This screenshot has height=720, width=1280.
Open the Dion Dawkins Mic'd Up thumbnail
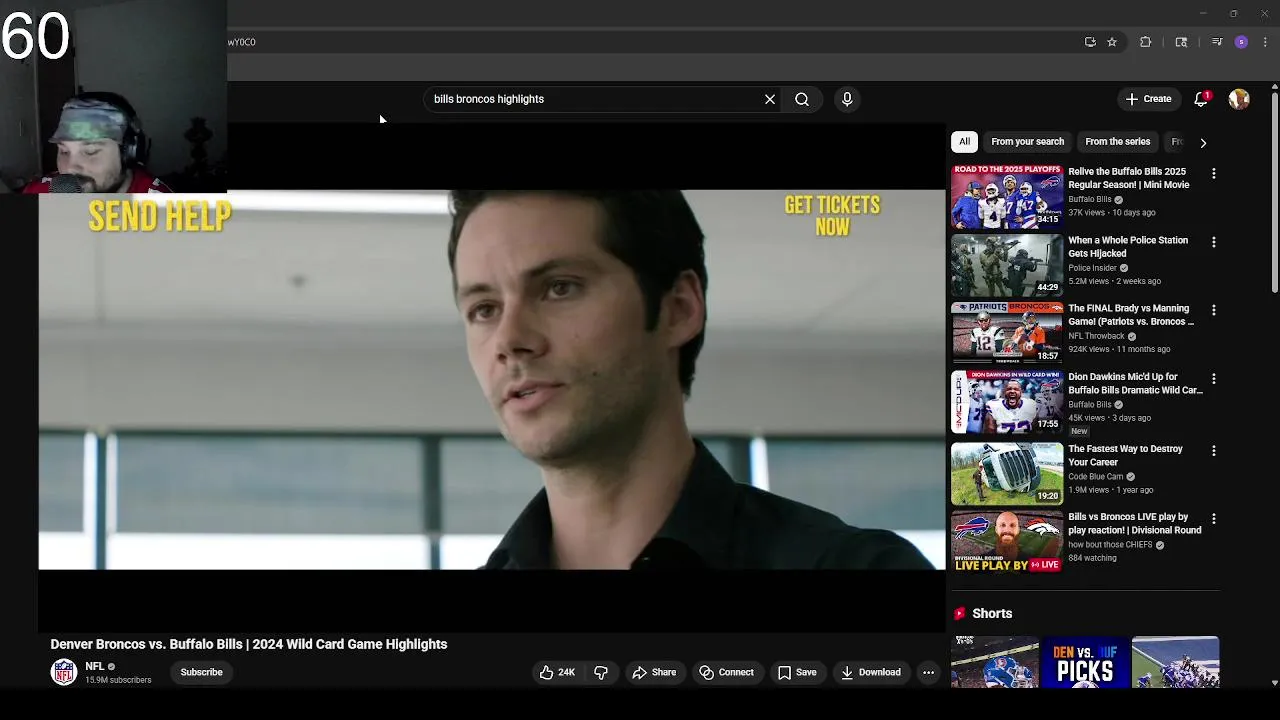(1007, 402)
